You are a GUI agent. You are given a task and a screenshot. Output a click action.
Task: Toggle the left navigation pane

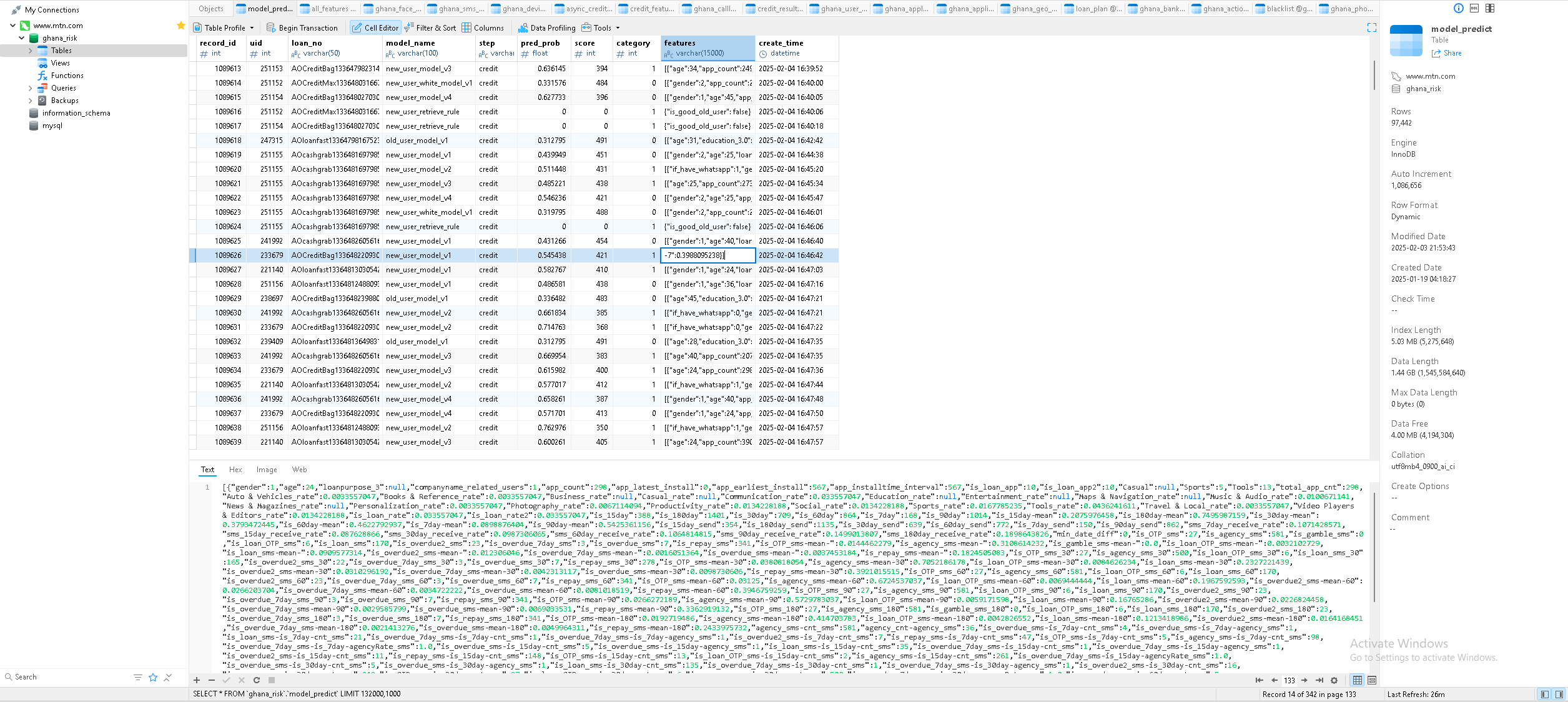click(x=1545, y=695)
